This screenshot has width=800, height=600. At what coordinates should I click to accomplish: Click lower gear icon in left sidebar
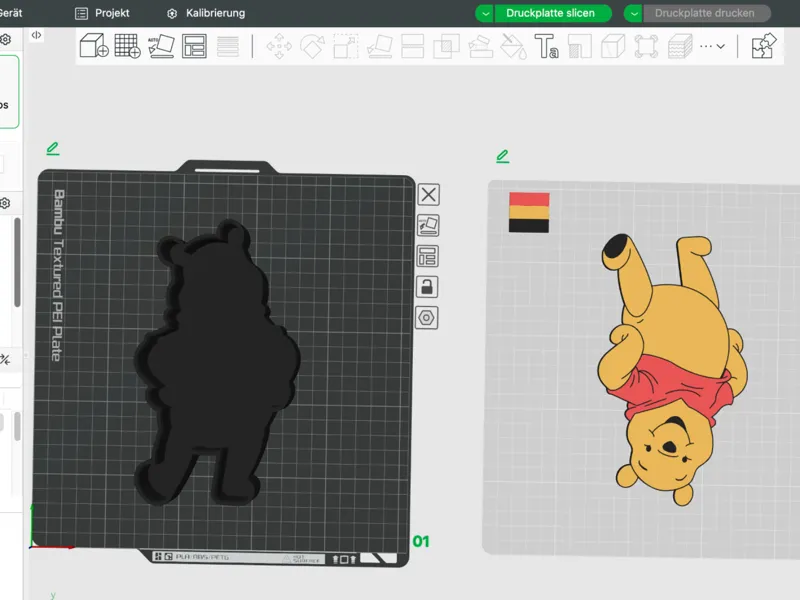(x=5, y=204)
